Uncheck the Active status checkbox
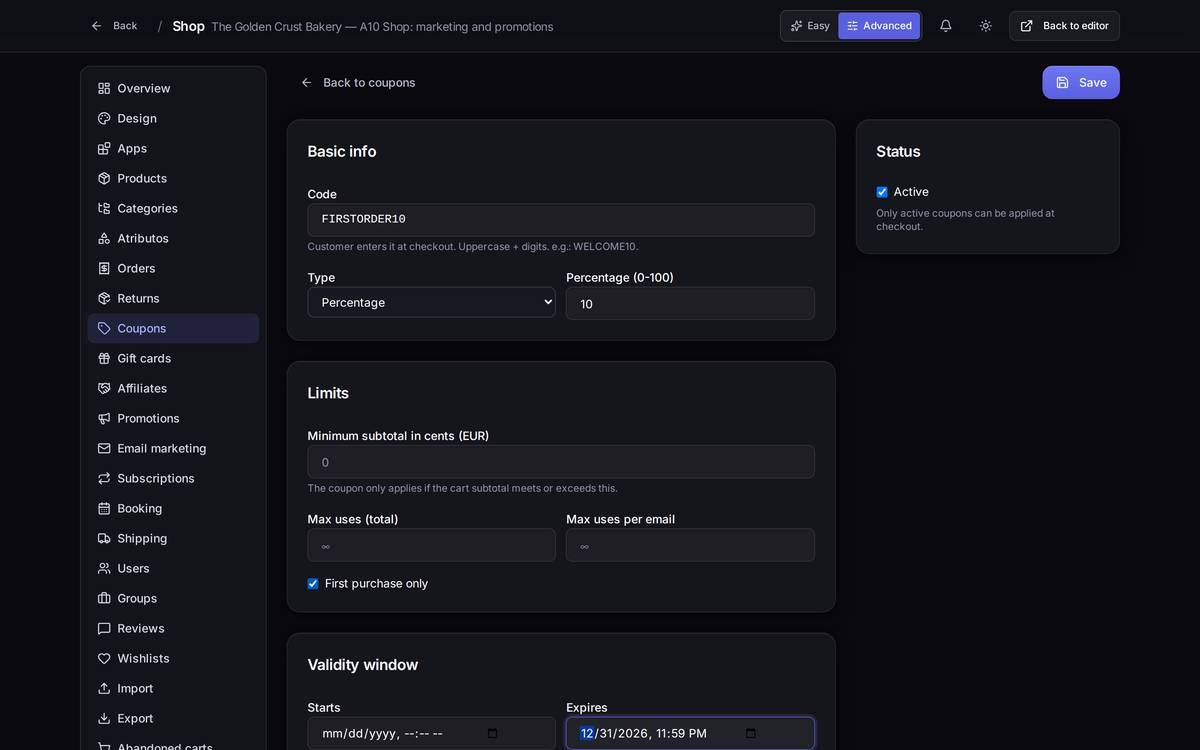The width and height of the screenshot is (1200, 750). pos(882,192)
